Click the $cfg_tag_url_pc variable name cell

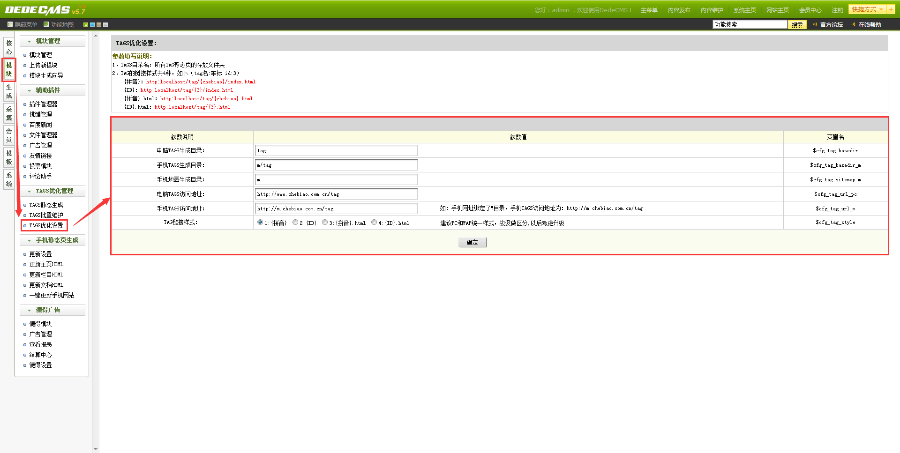point(835,194)
